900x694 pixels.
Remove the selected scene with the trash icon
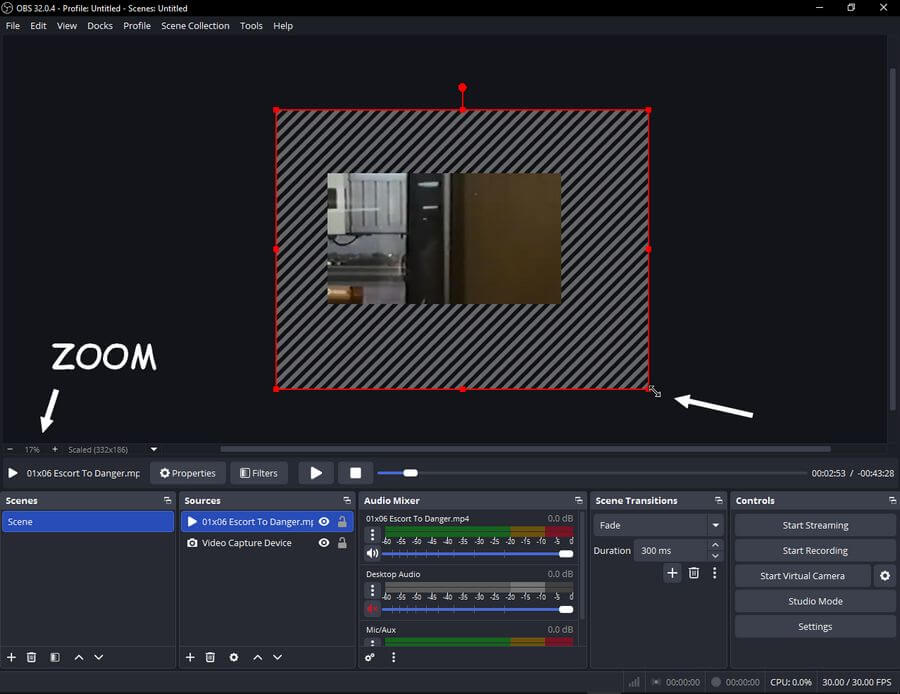click(32, 657)
